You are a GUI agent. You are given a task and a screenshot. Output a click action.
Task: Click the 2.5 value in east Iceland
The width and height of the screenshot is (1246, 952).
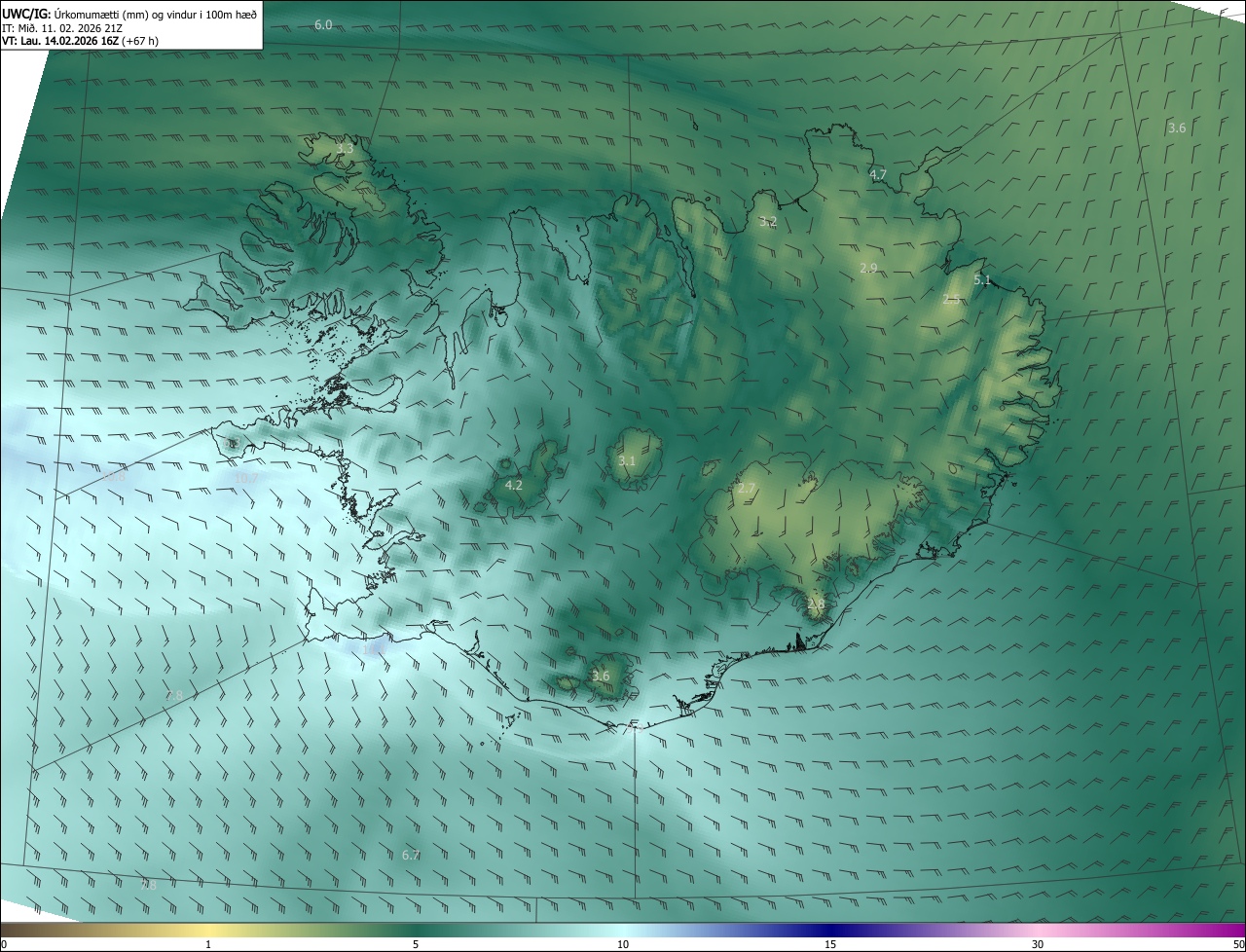click(x=951, y=300)
